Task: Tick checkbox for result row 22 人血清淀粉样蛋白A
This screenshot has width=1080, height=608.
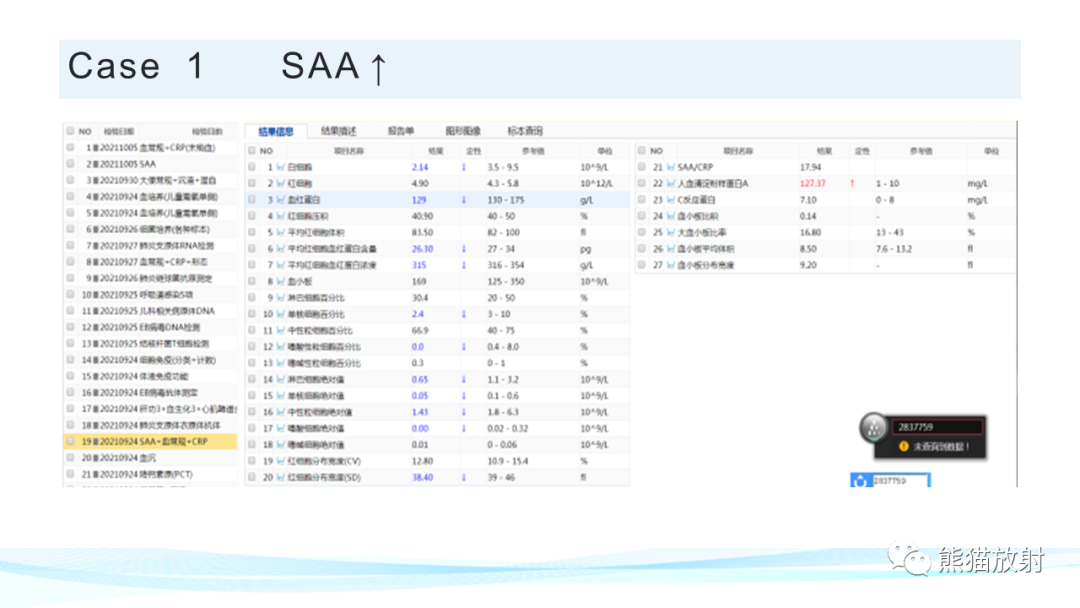Action: pyautogui.click(x=641, y=184)
